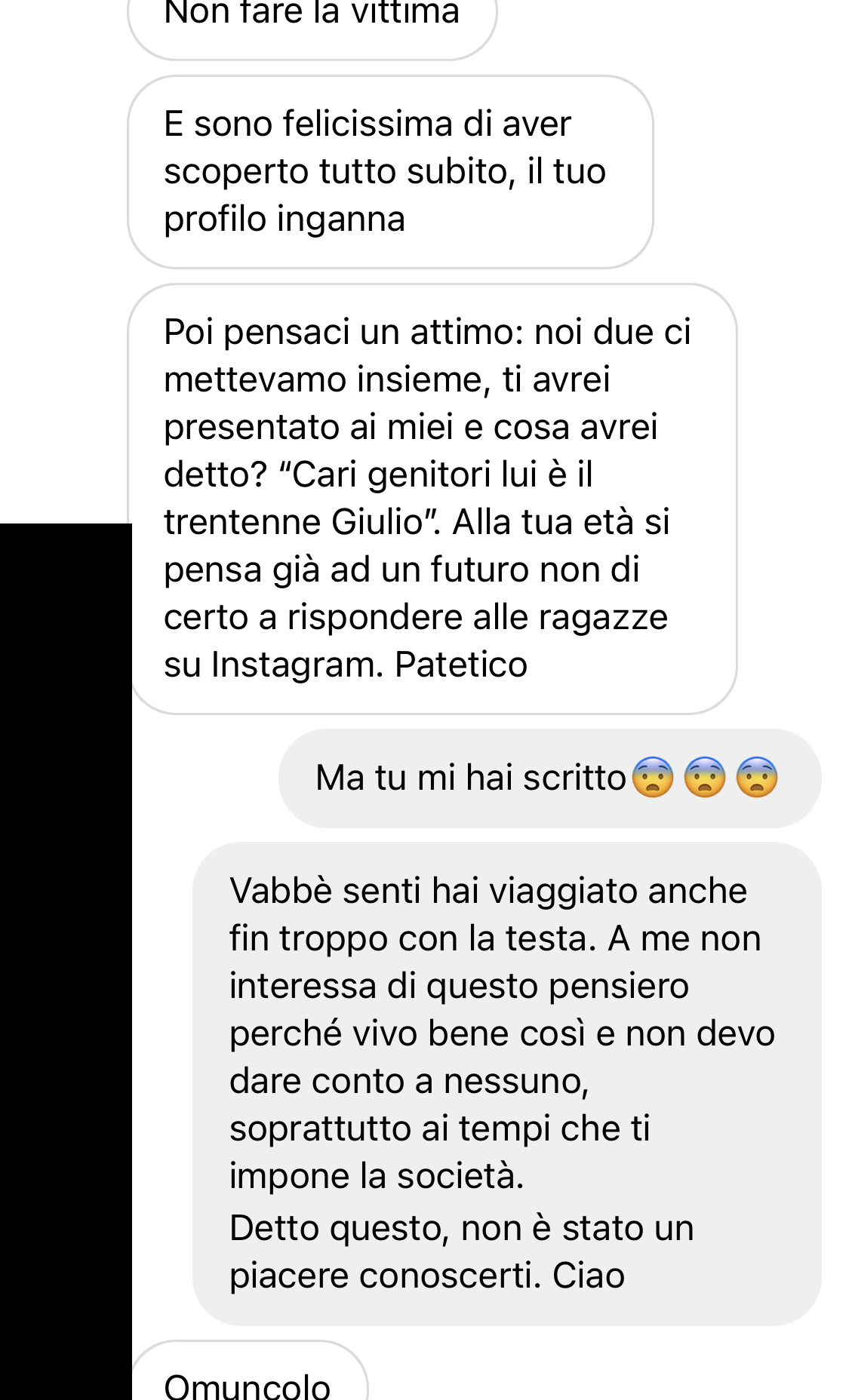Click the word 'Patetico' in the message
This screenshot has height=1400, width=849.
pos(461,665)
